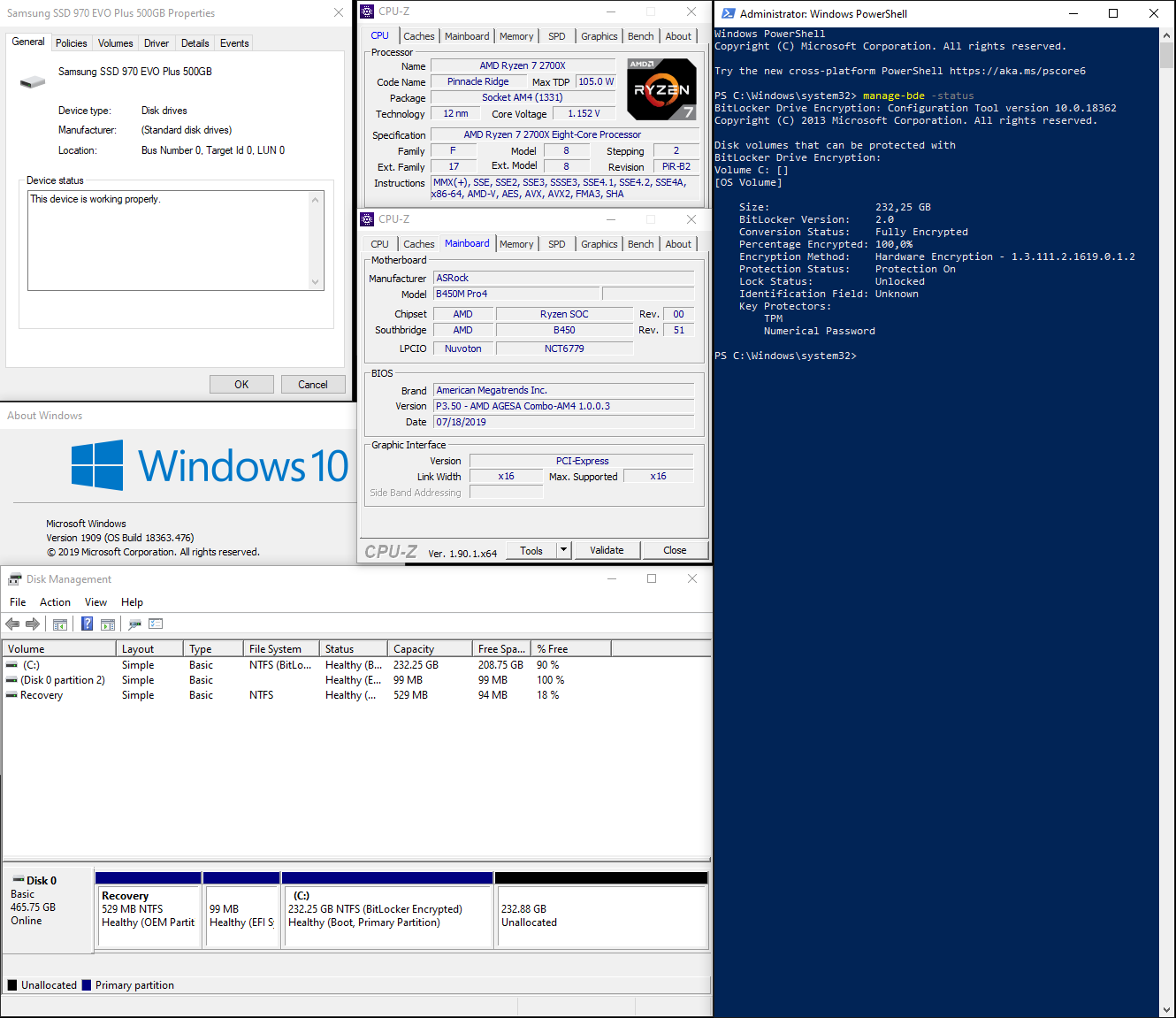Switch to Events tab in Samsung SSD Properties
1176x1018 pixels.
pos(234,43)
